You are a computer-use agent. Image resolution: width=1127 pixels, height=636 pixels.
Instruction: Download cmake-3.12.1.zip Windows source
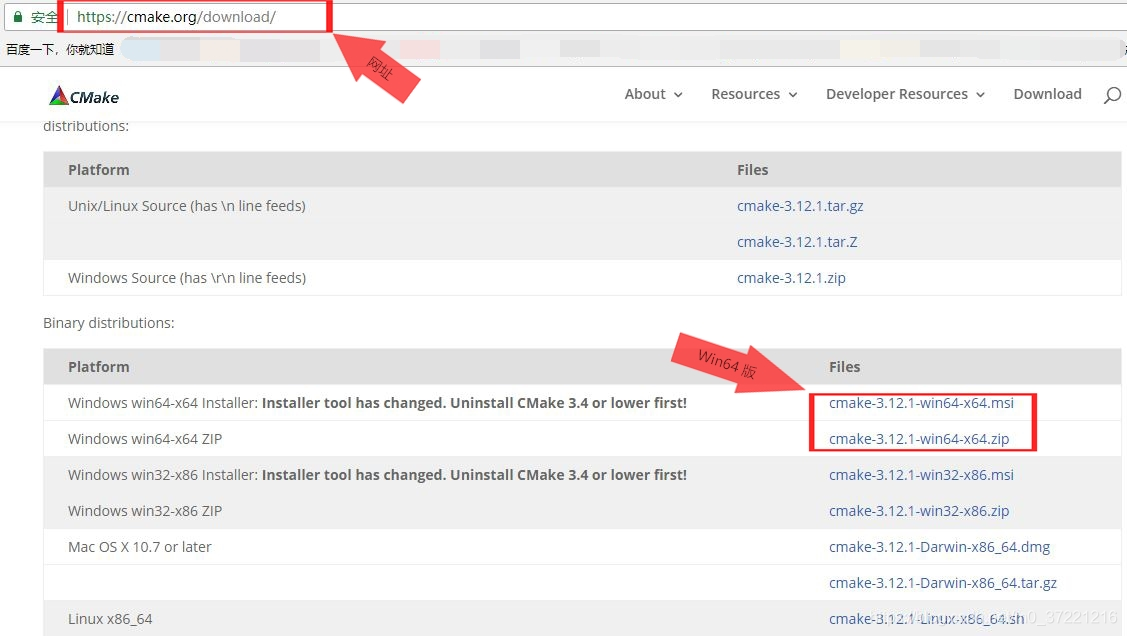pos(791,278)
